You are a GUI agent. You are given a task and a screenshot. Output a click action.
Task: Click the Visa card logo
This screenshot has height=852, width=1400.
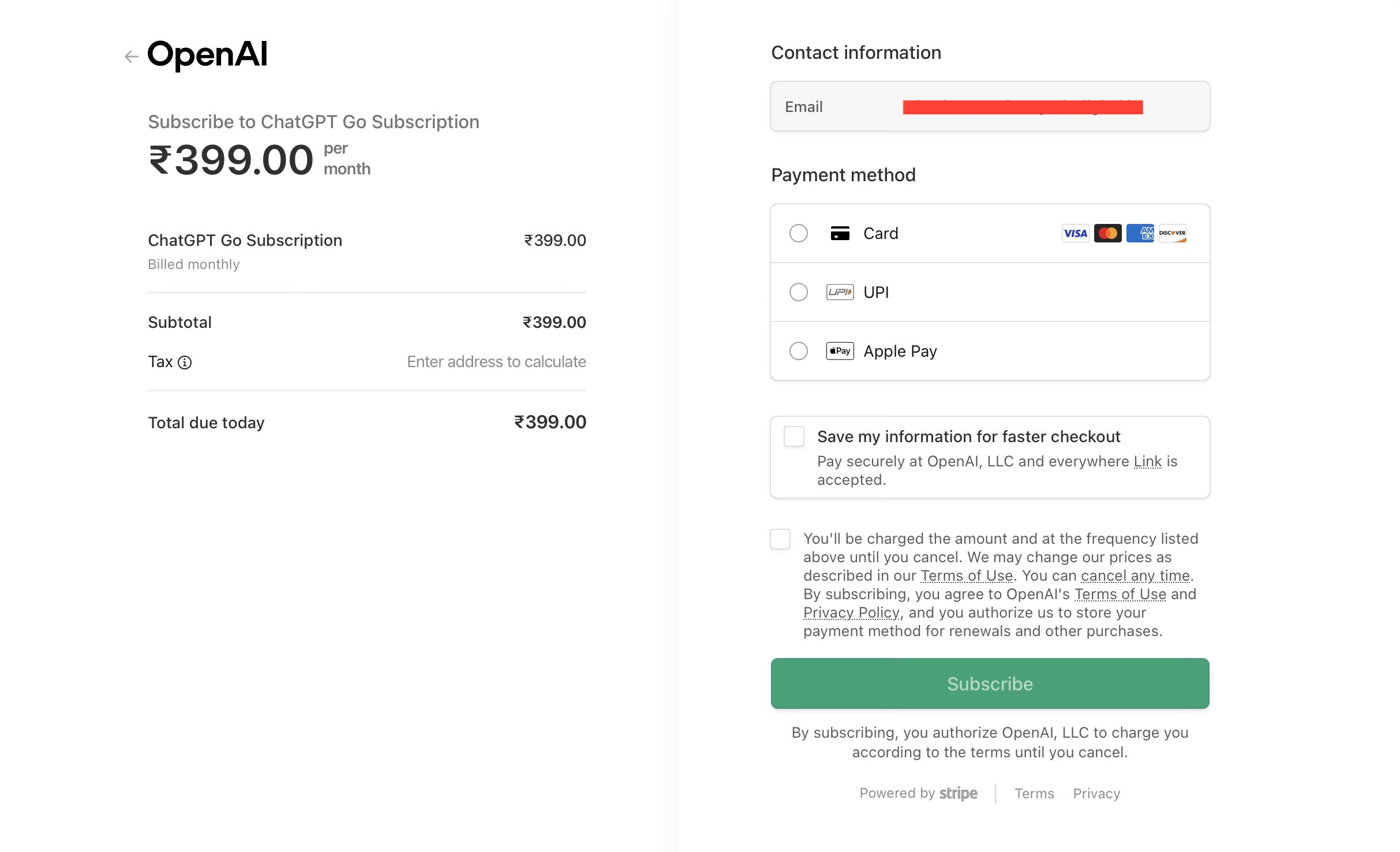tap(1075, 233)
